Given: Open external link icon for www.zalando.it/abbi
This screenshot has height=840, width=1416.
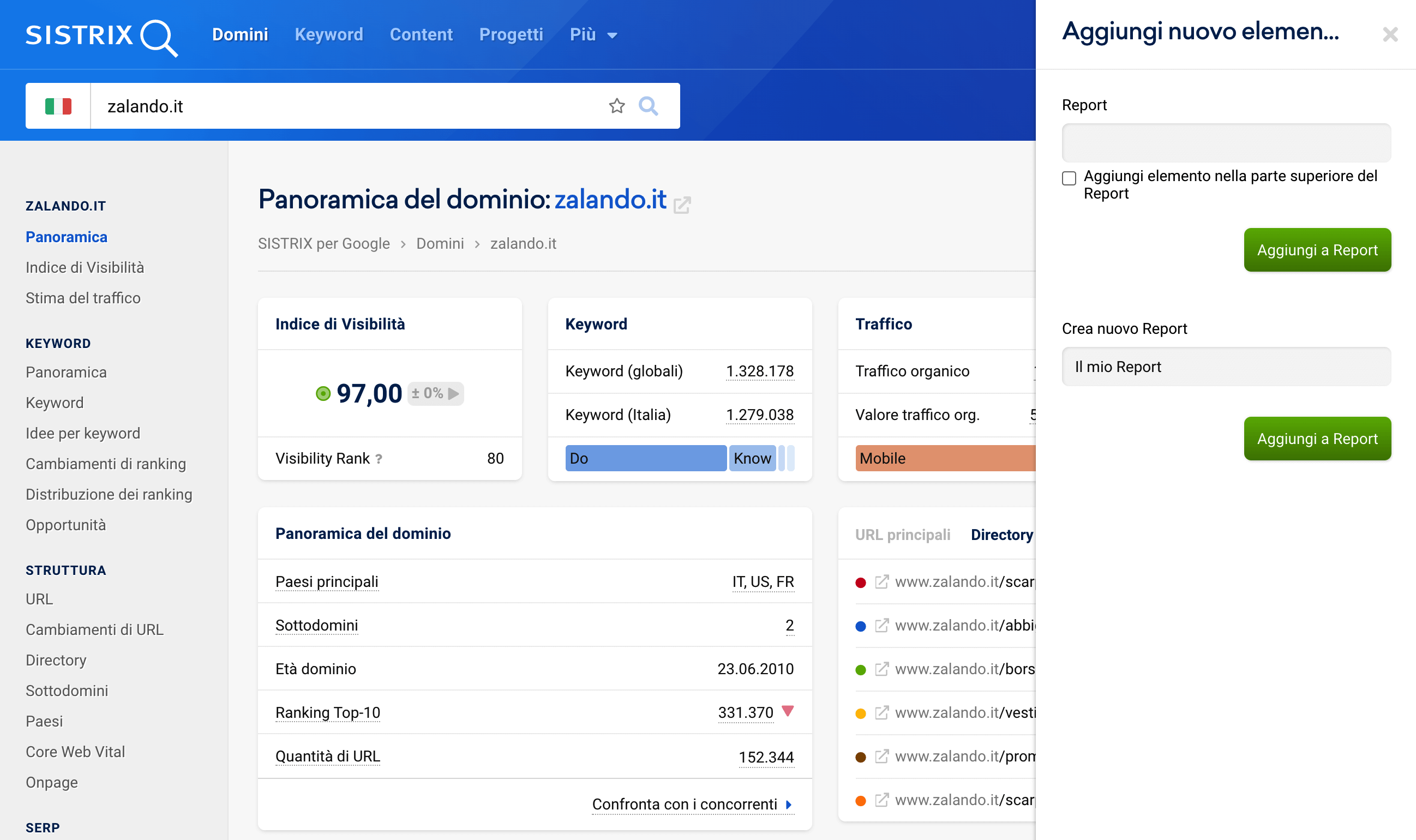Looking at the screenshot, I should click(x=882, y=626).
